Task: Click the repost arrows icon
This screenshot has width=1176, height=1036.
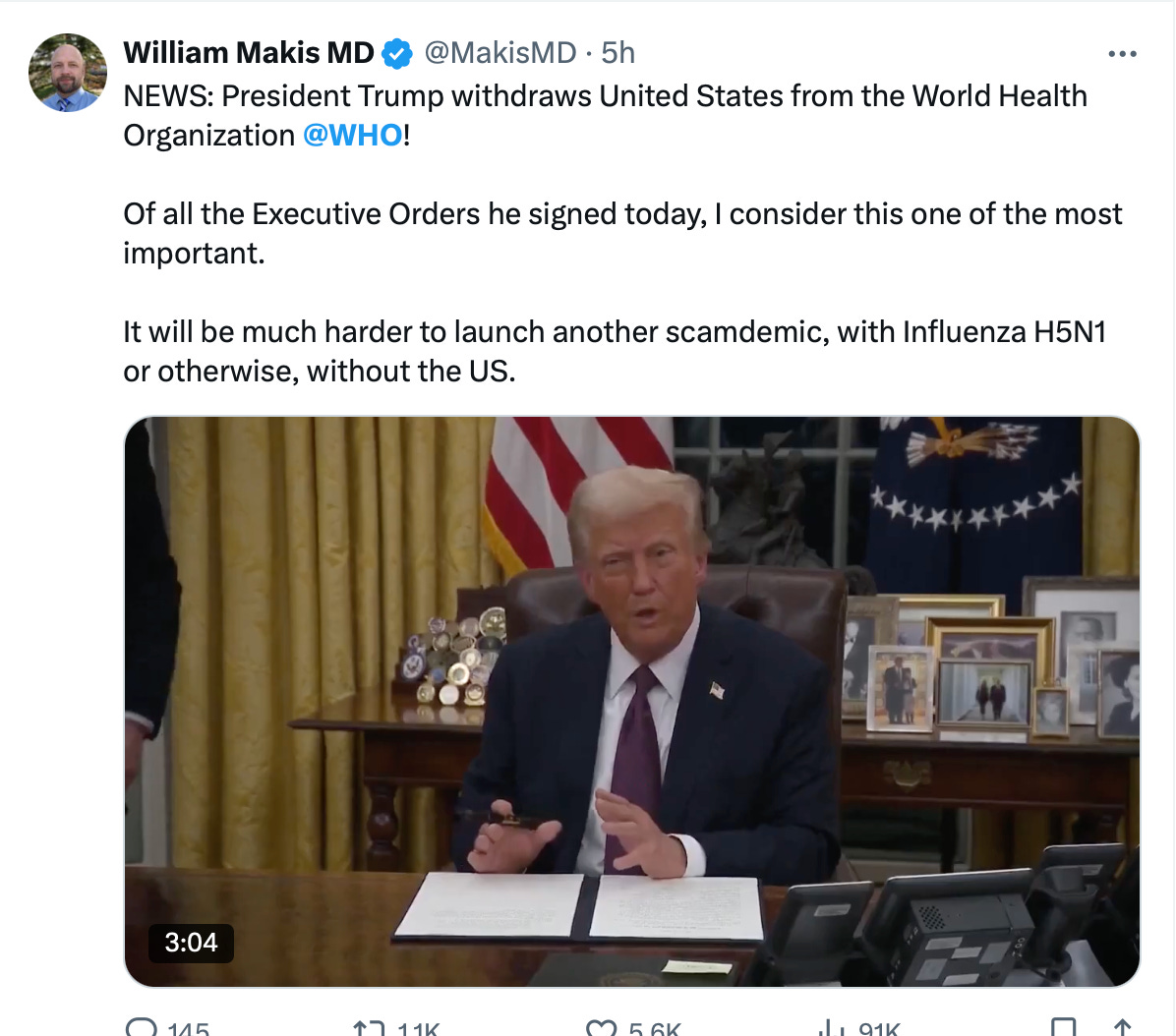Action: [x=369, y=1028]
